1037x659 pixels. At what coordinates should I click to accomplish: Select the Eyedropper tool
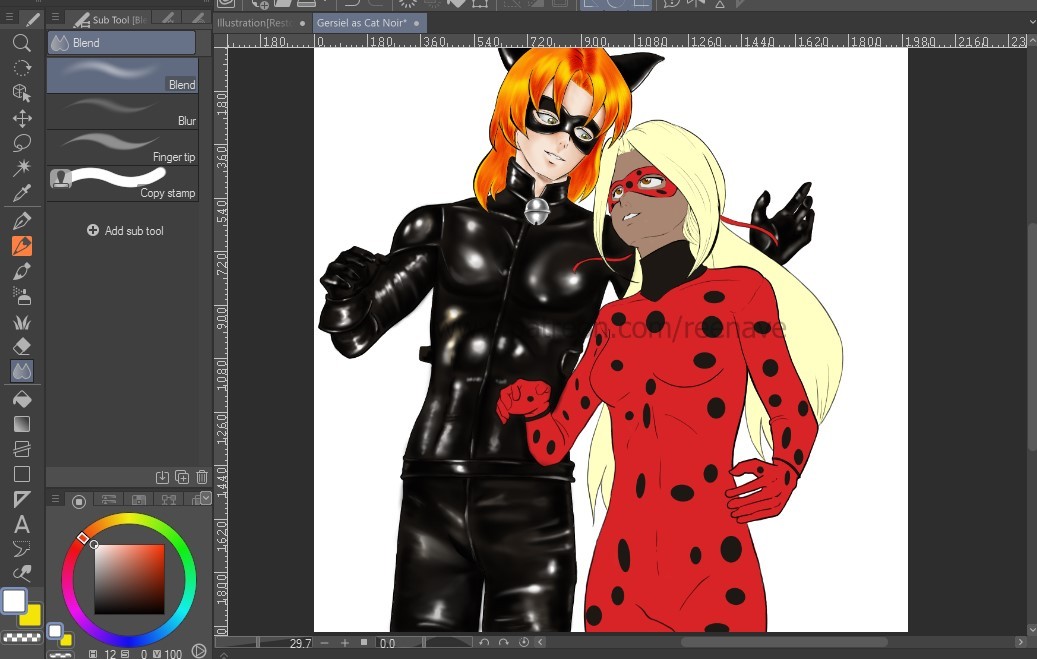pos(22,193)
